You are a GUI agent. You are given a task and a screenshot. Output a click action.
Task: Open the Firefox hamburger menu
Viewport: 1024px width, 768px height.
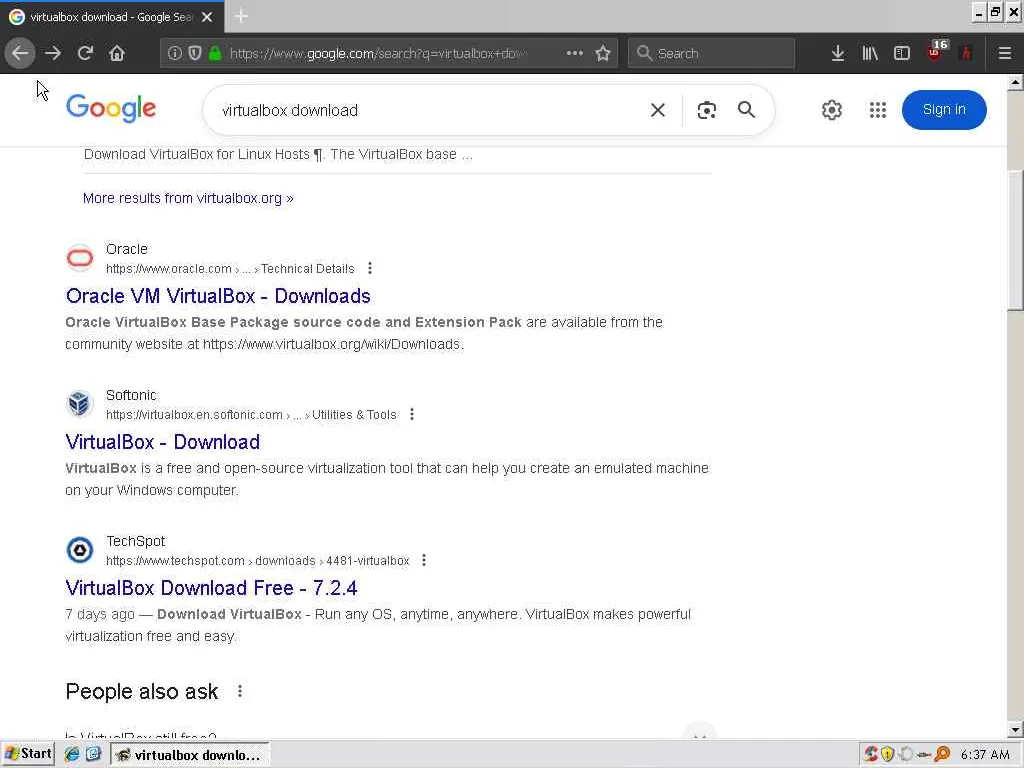click(x=1005, y=53)
